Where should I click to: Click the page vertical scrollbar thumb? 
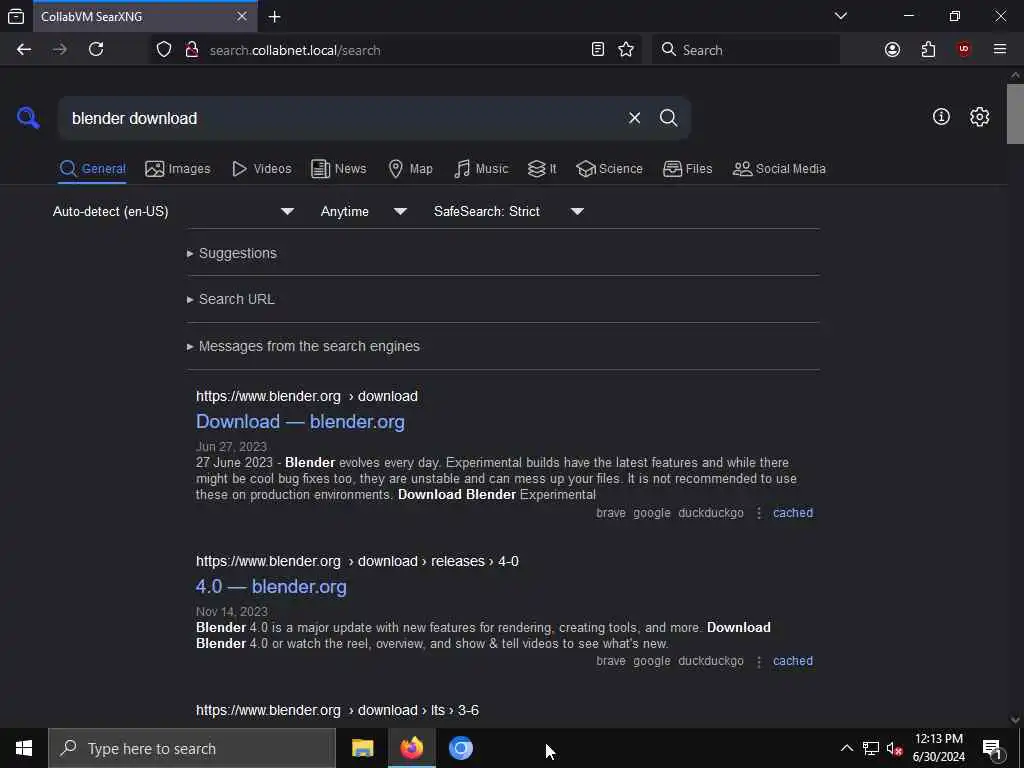(1015, 114)
